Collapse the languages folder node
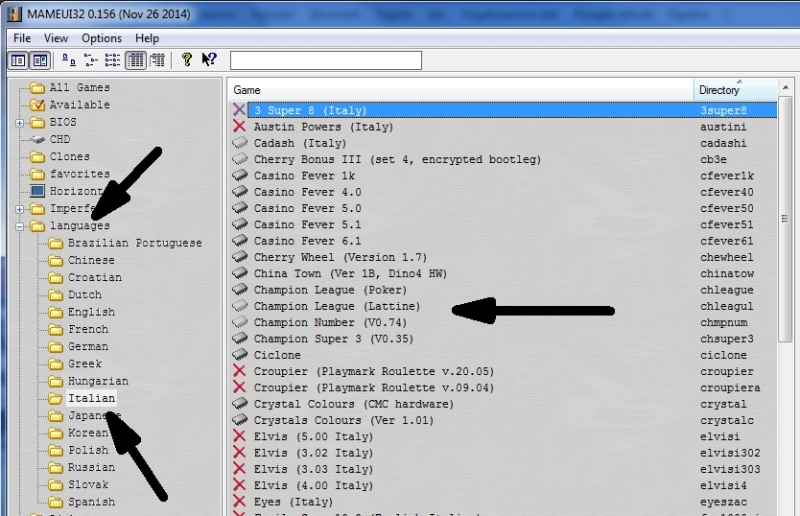 (19, 227)
